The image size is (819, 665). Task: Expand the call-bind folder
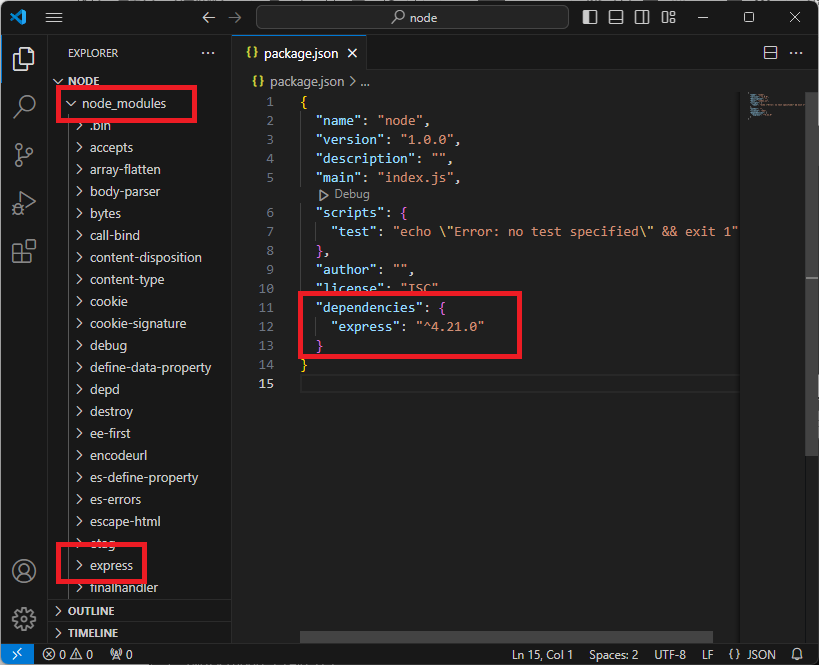[114, 236]
